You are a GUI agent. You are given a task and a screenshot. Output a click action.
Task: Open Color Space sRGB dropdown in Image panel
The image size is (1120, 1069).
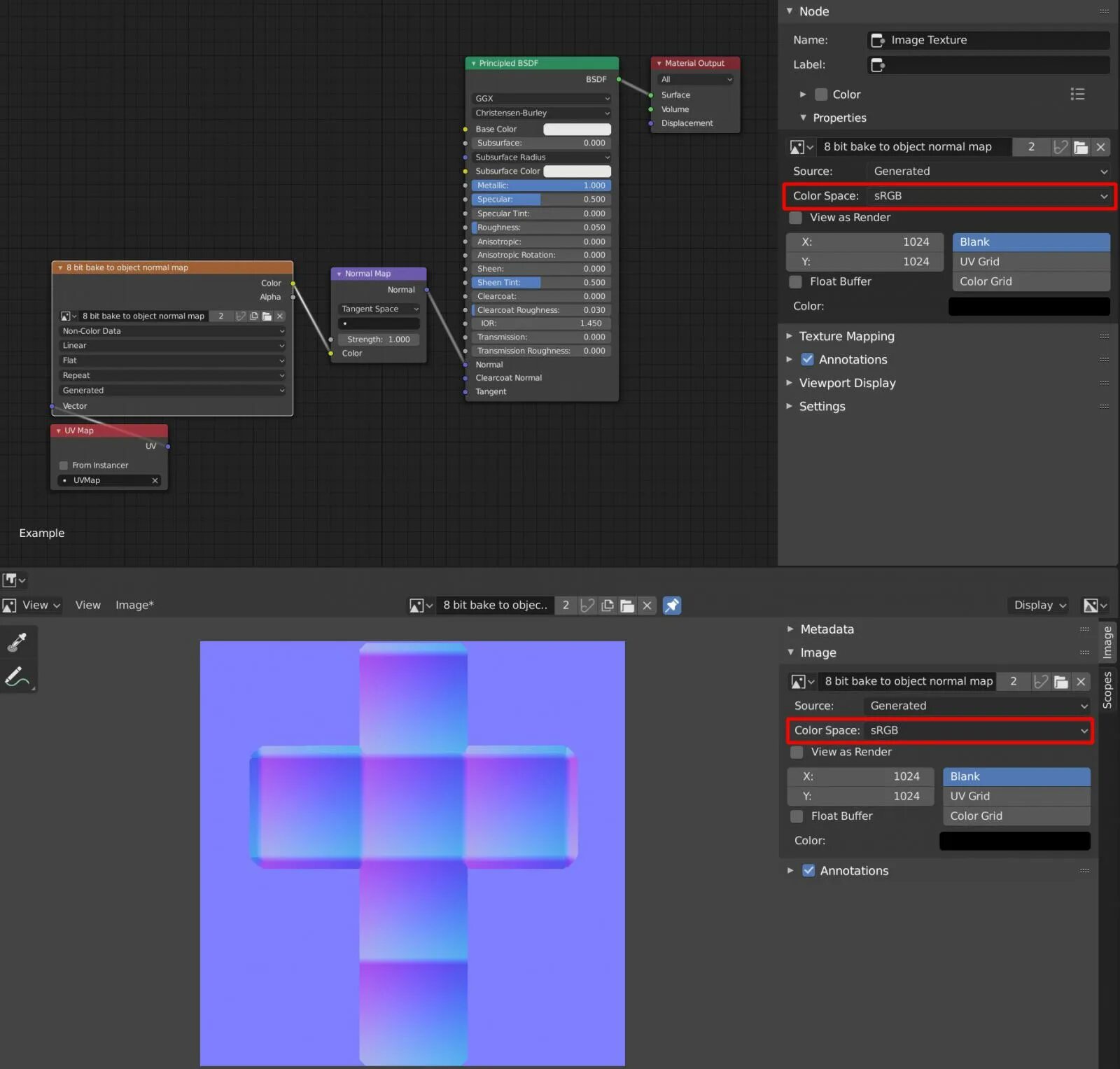tap(977, 731)
